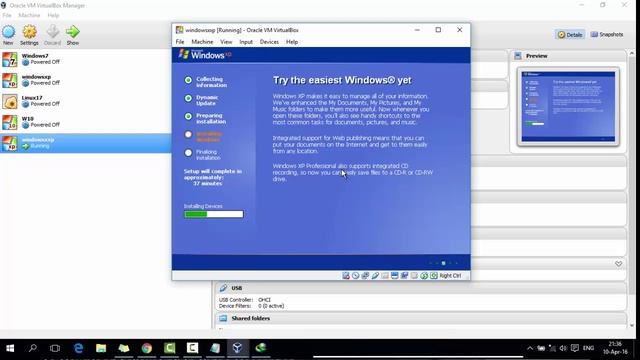
Task: Click the Collecting information step bullet
Action: (x=188, y=80)
